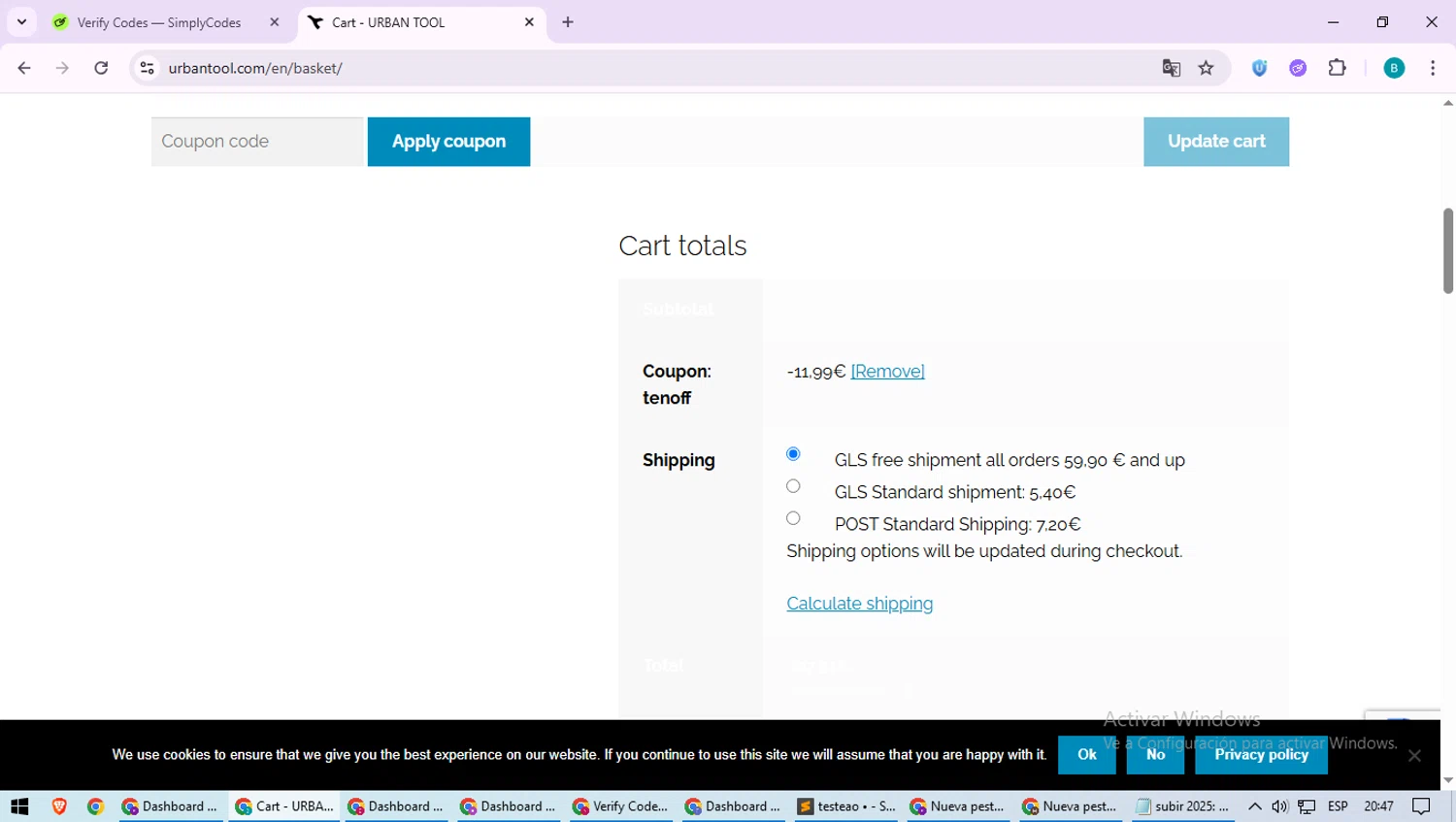
Task: Go back to previous page
Action: tap(24, 68)
